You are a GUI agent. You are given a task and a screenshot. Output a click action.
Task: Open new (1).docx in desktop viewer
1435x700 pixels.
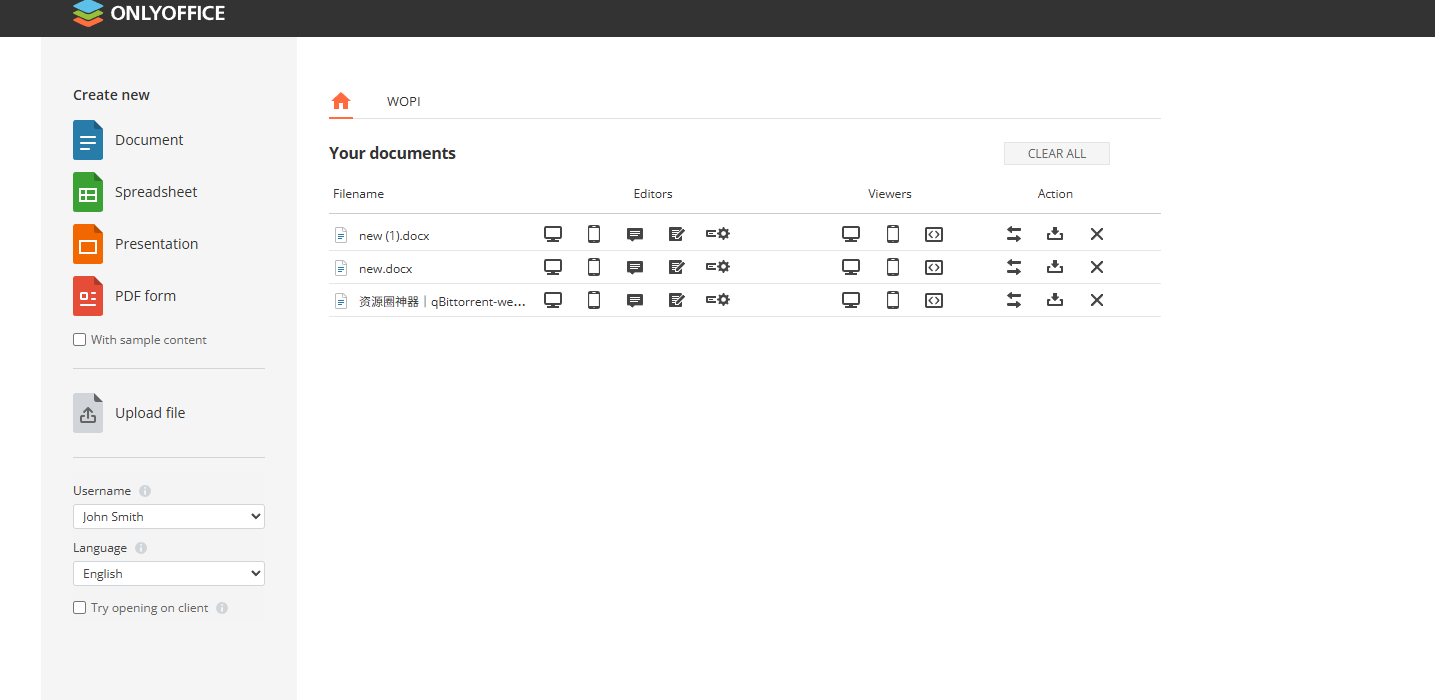[851, 234]
